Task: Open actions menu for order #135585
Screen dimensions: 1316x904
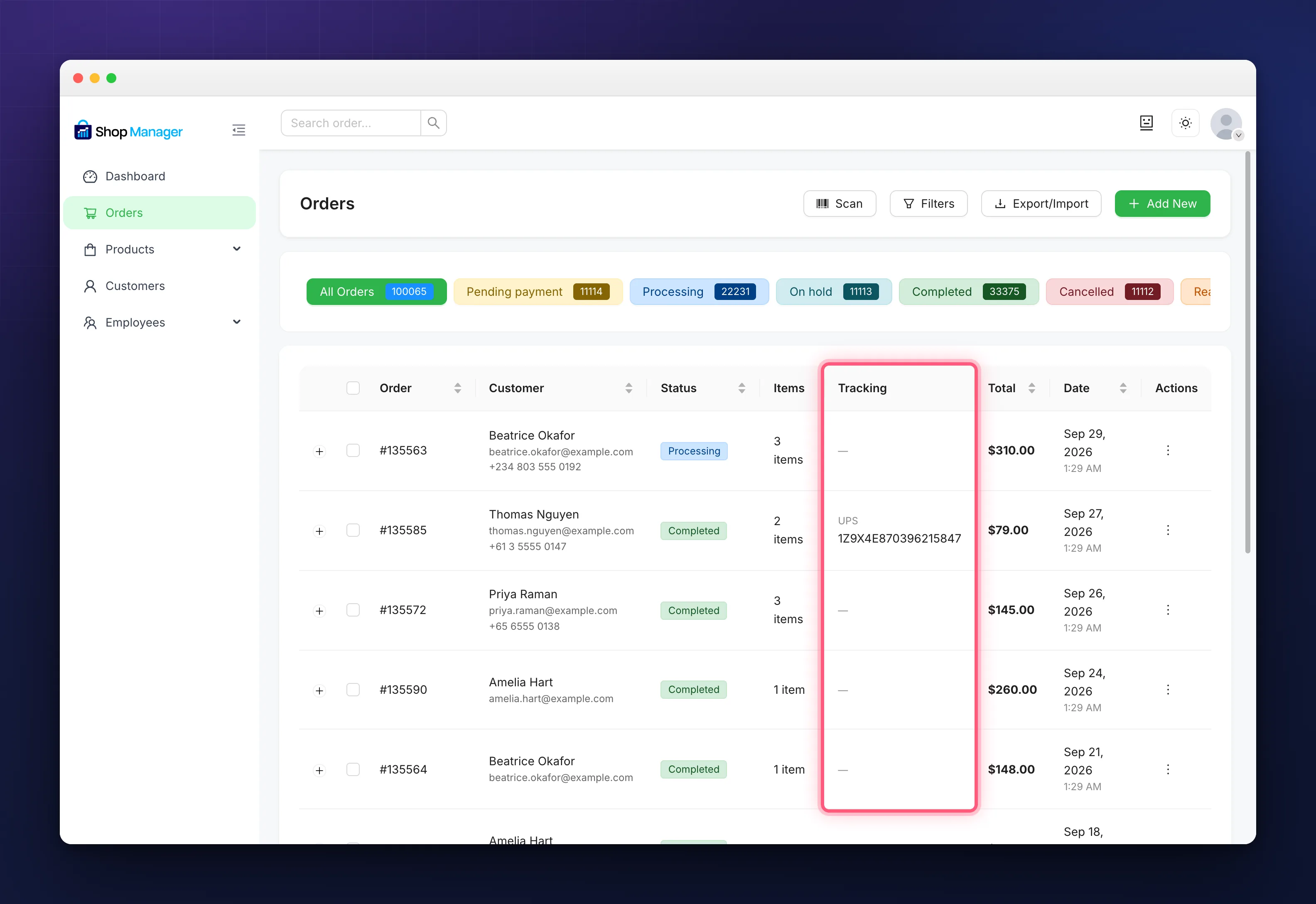Action: point(1168,530)
